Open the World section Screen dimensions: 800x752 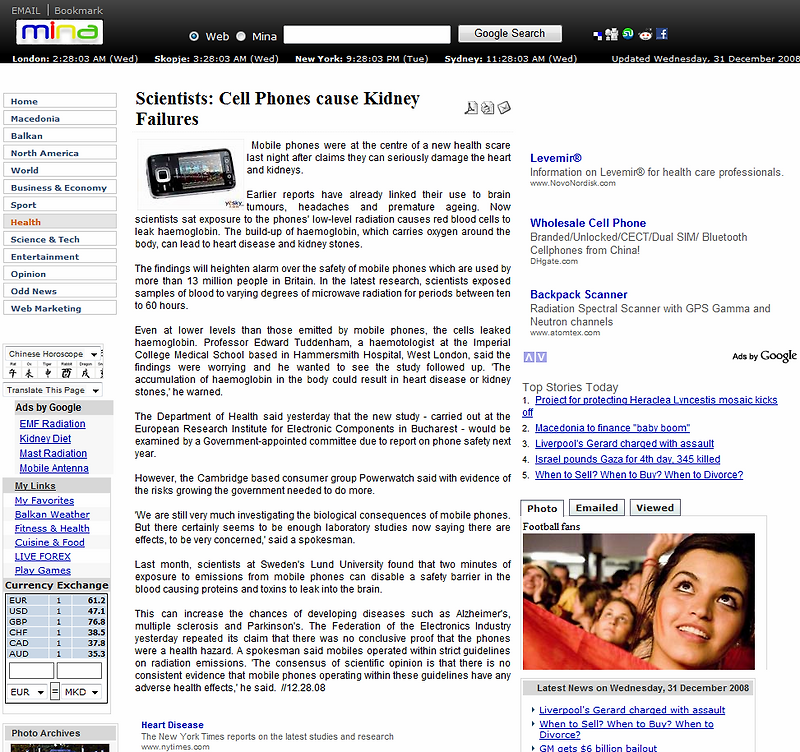tap(60, 170)
